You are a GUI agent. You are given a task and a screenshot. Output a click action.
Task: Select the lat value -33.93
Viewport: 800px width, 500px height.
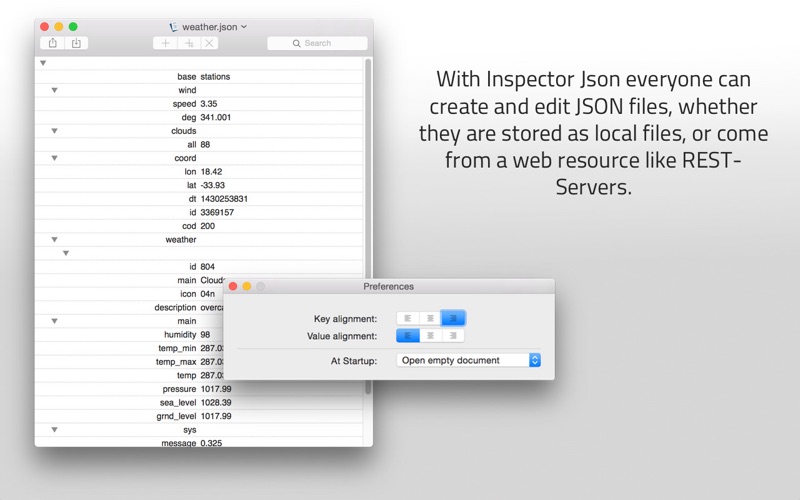[x=213, y=185]
